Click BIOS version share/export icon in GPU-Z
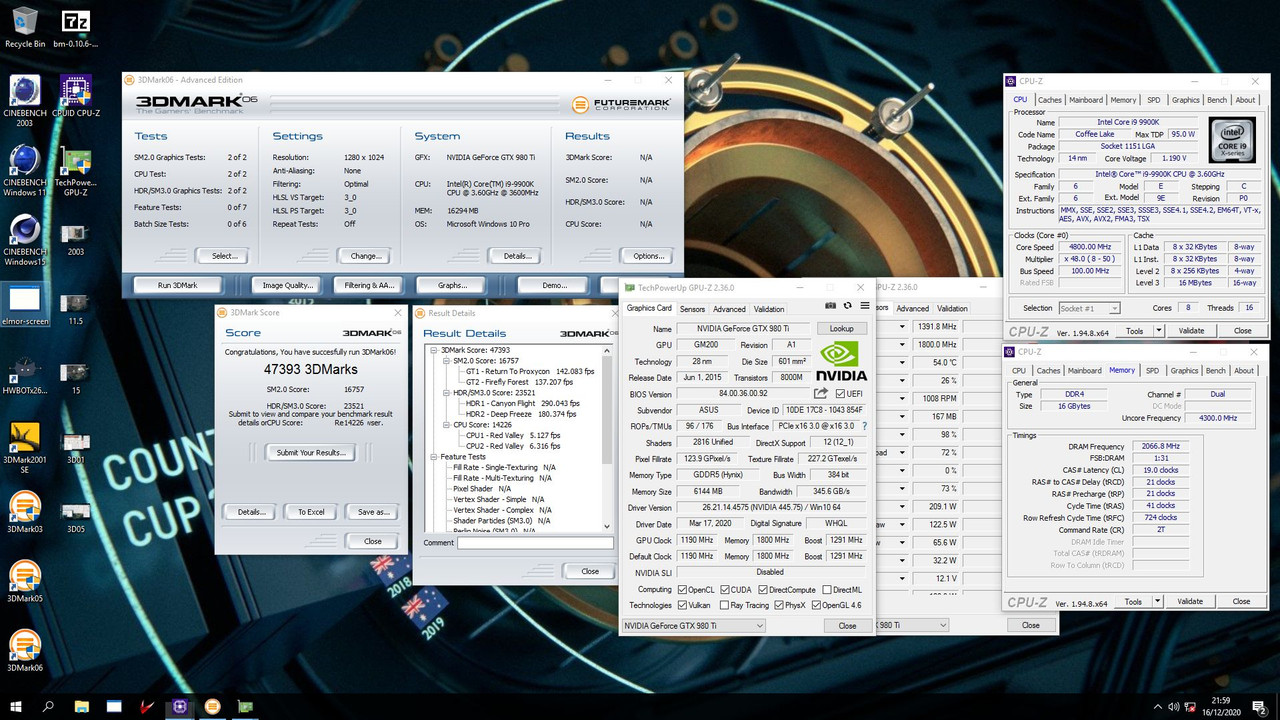The height and width of the screenshot is (720, 1280). pos(821,394)
